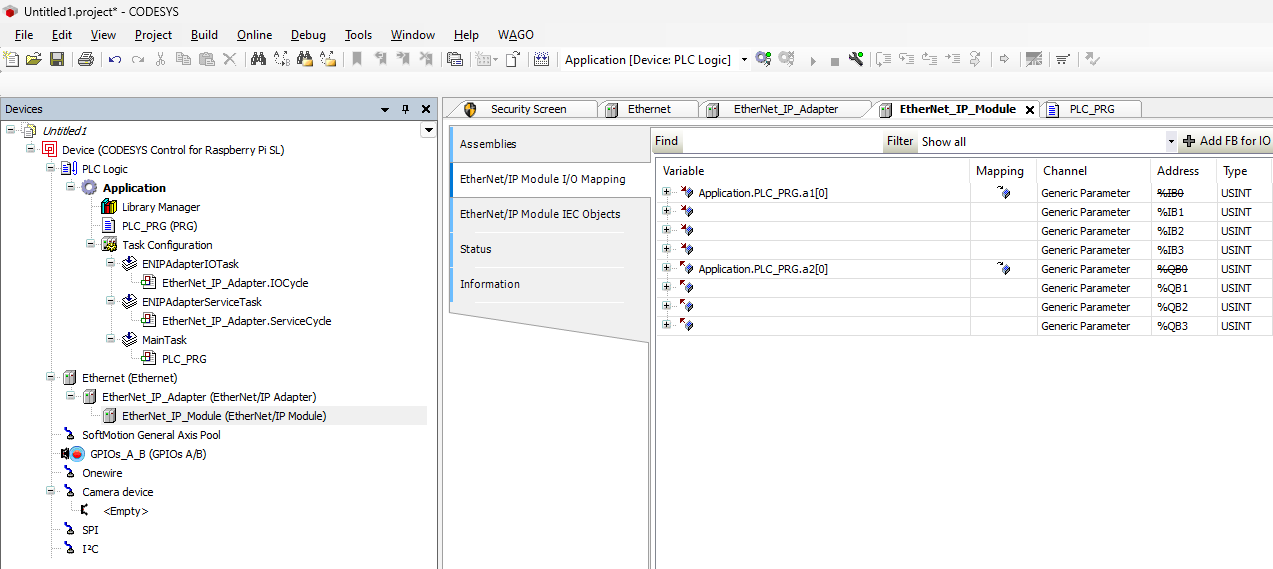This screenshot has width=1273, height=569.
Task: Click the Find input field
Action: (x=782, y=141)
